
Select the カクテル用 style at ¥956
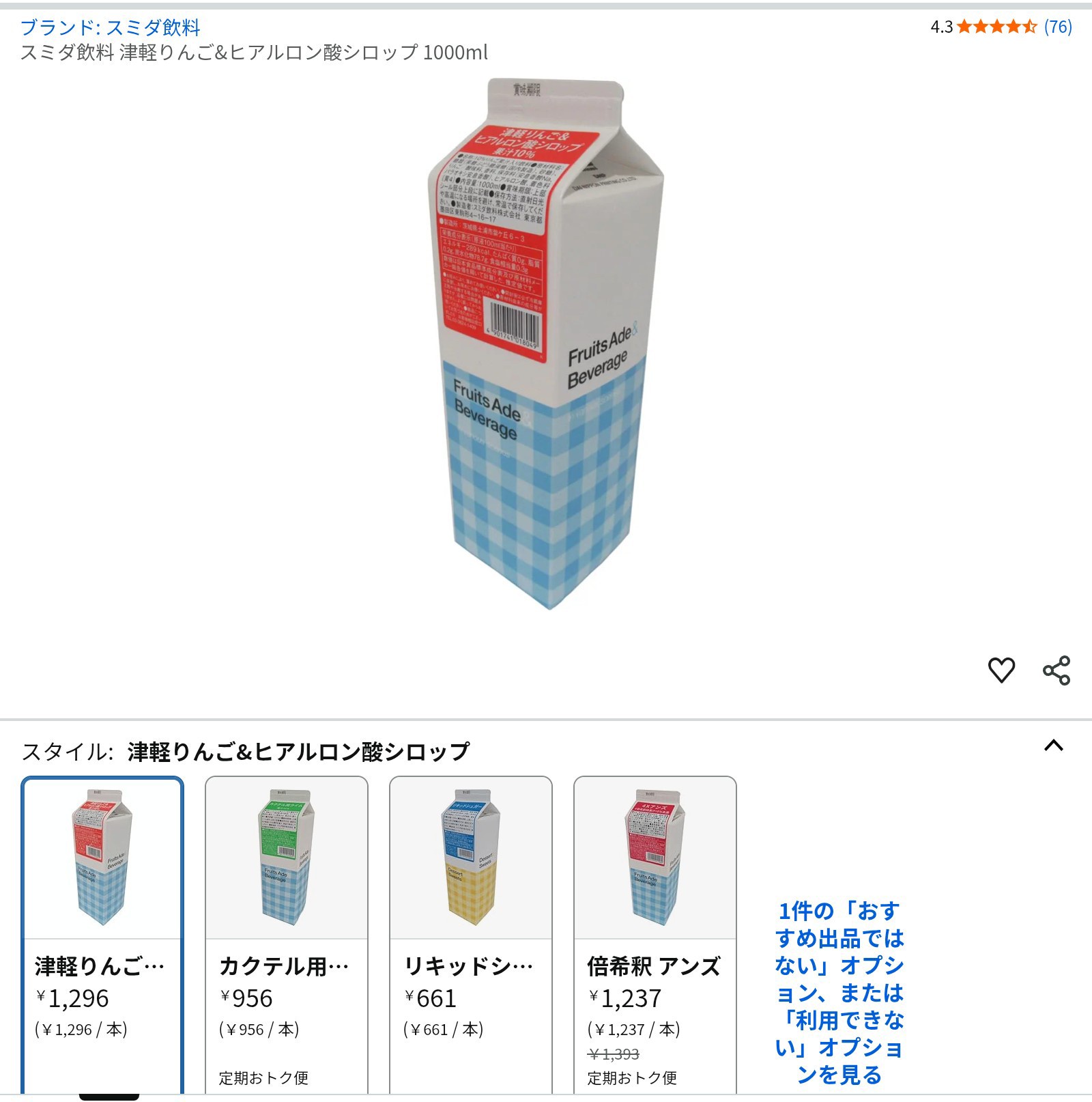(x=287, y=935)
